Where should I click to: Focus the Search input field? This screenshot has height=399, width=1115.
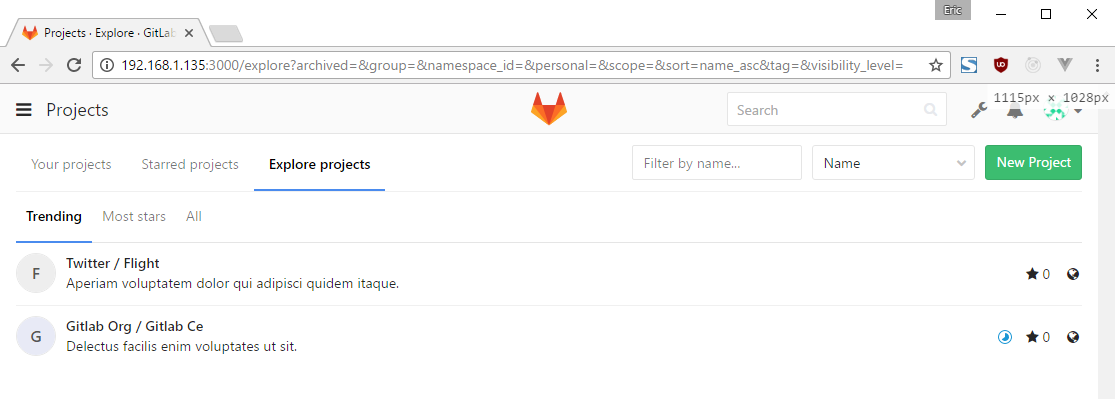tap(837, 110)
